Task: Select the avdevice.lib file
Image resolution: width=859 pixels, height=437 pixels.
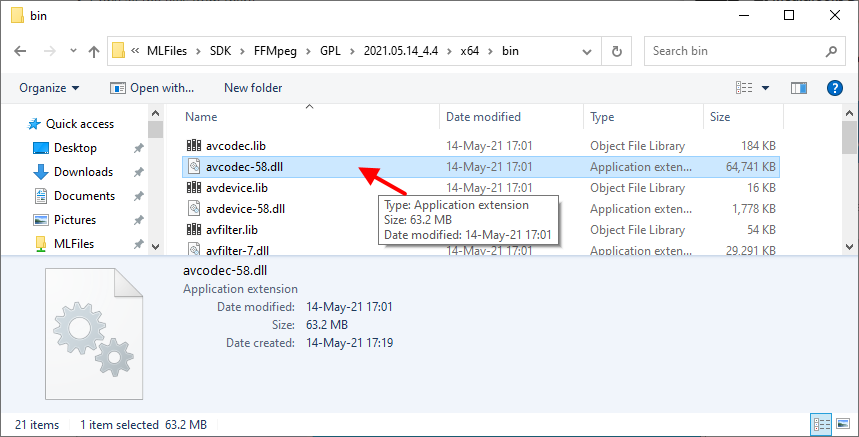Action: 480,188
